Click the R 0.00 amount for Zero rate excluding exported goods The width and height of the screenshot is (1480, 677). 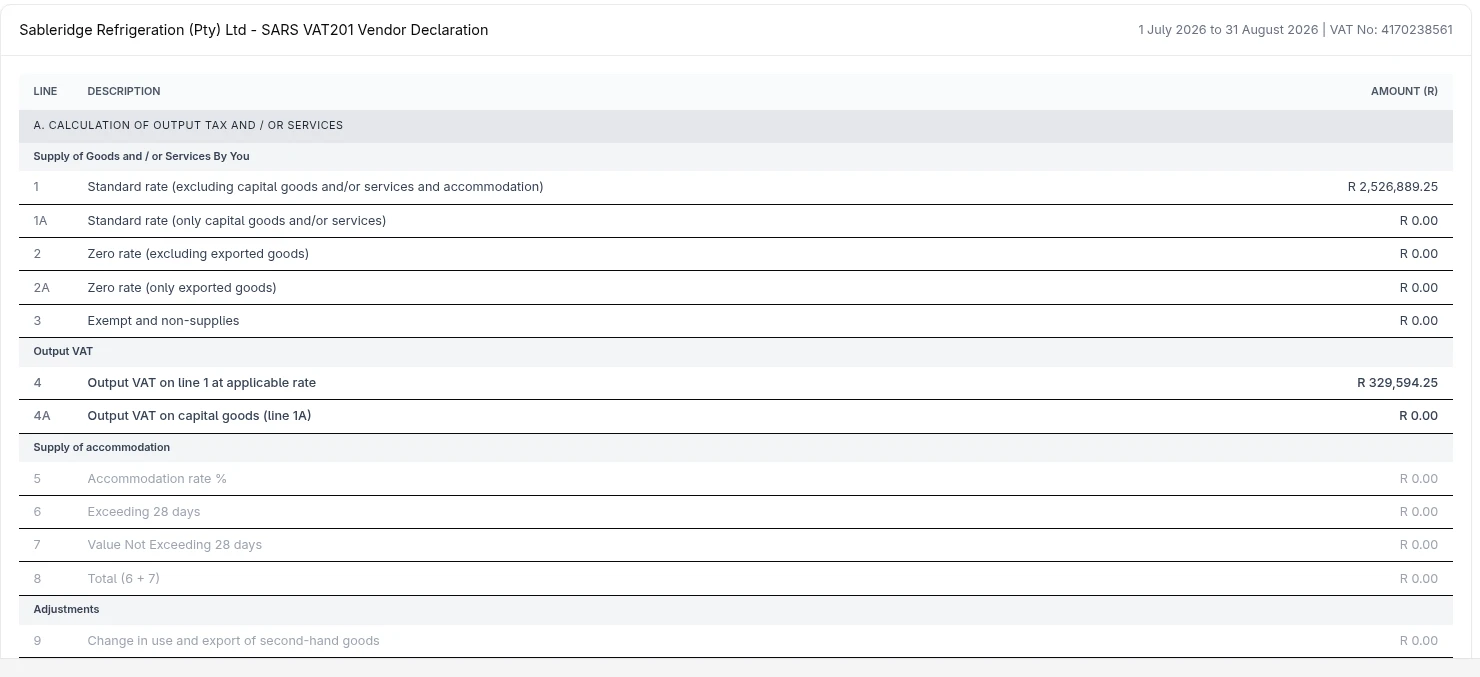pyautogui.click(x=1419, y=254)
